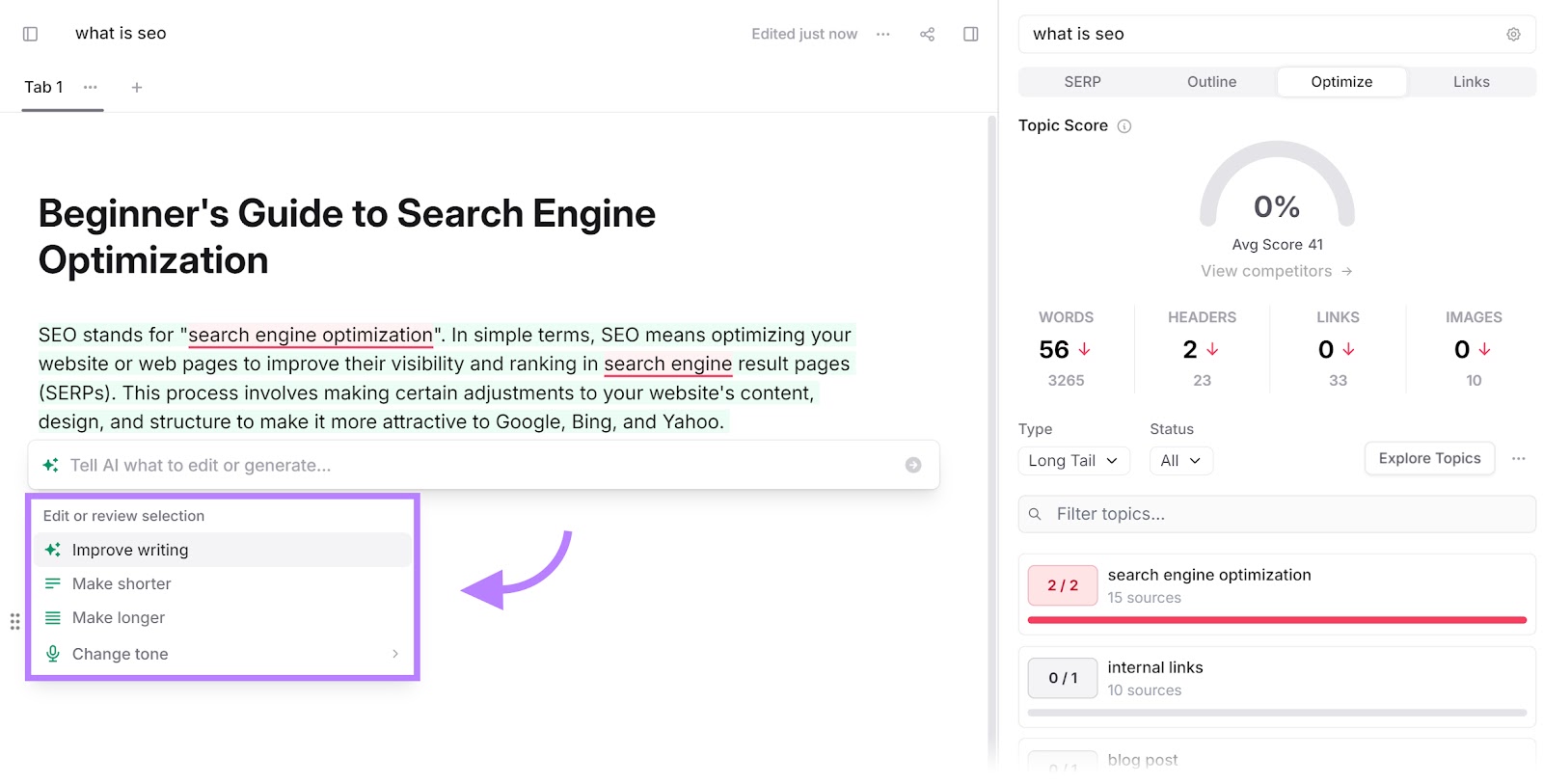
Task: Click the Filter topics input field
Action: pos(1277,514)
